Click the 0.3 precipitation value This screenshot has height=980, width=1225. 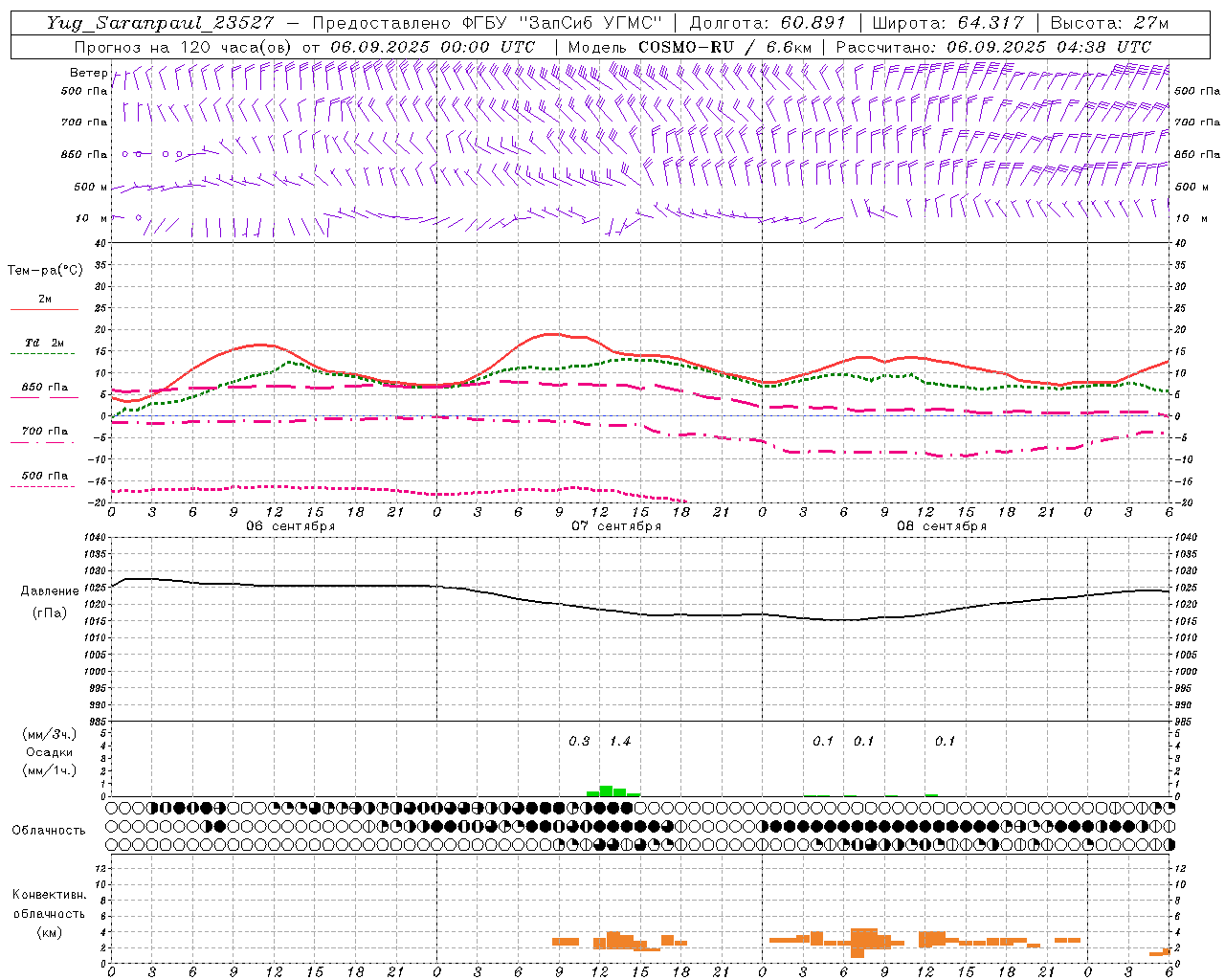point(579,742)
